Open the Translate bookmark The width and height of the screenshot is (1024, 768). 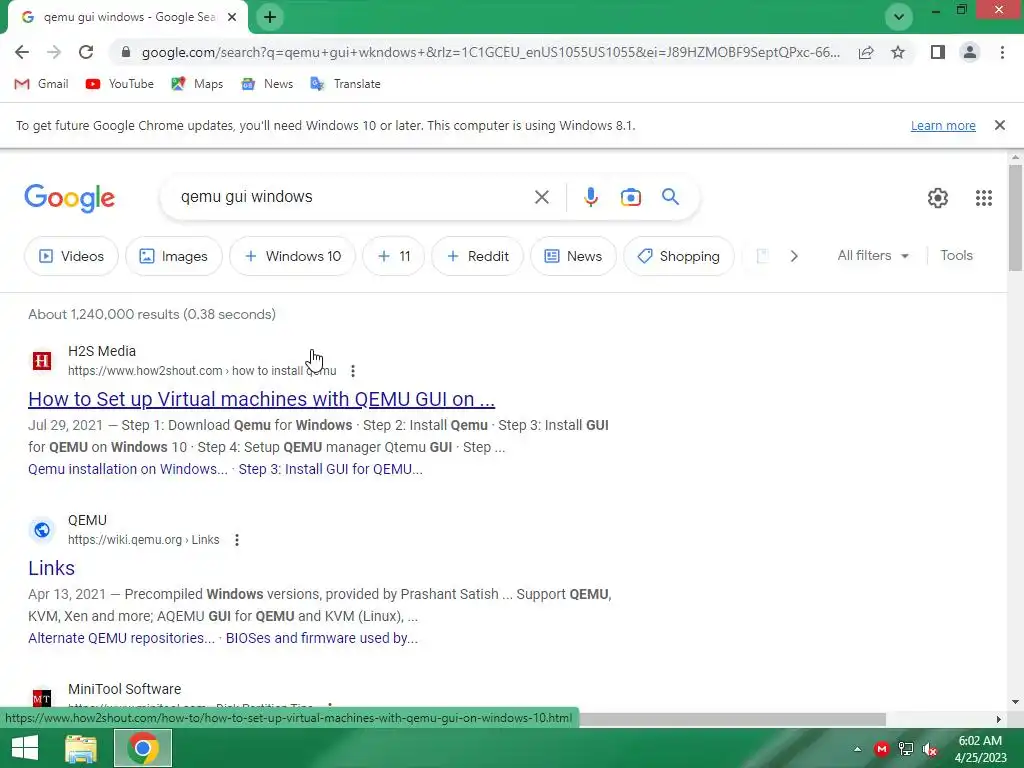click(x=345, y=84)
